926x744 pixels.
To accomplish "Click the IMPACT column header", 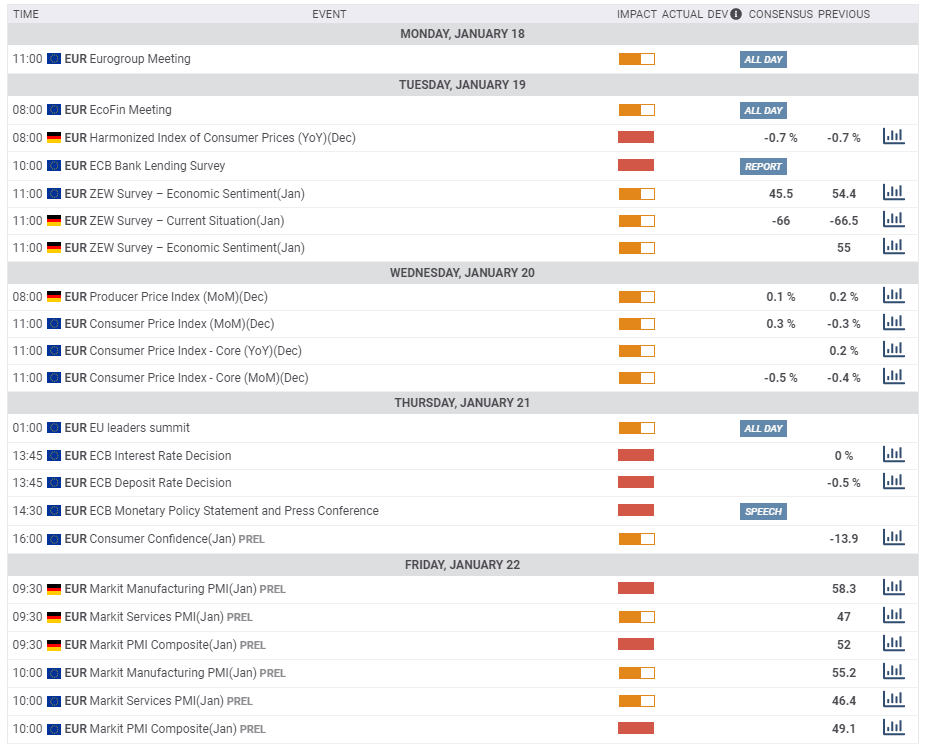I will click(637, 14).
